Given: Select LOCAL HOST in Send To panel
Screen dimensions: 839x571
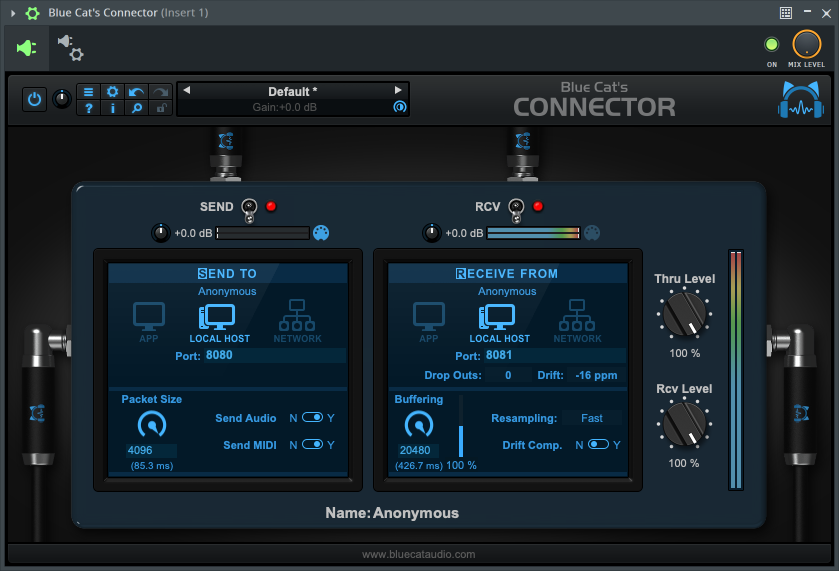Looking at the screenshot, I should (x=219, y=323).
